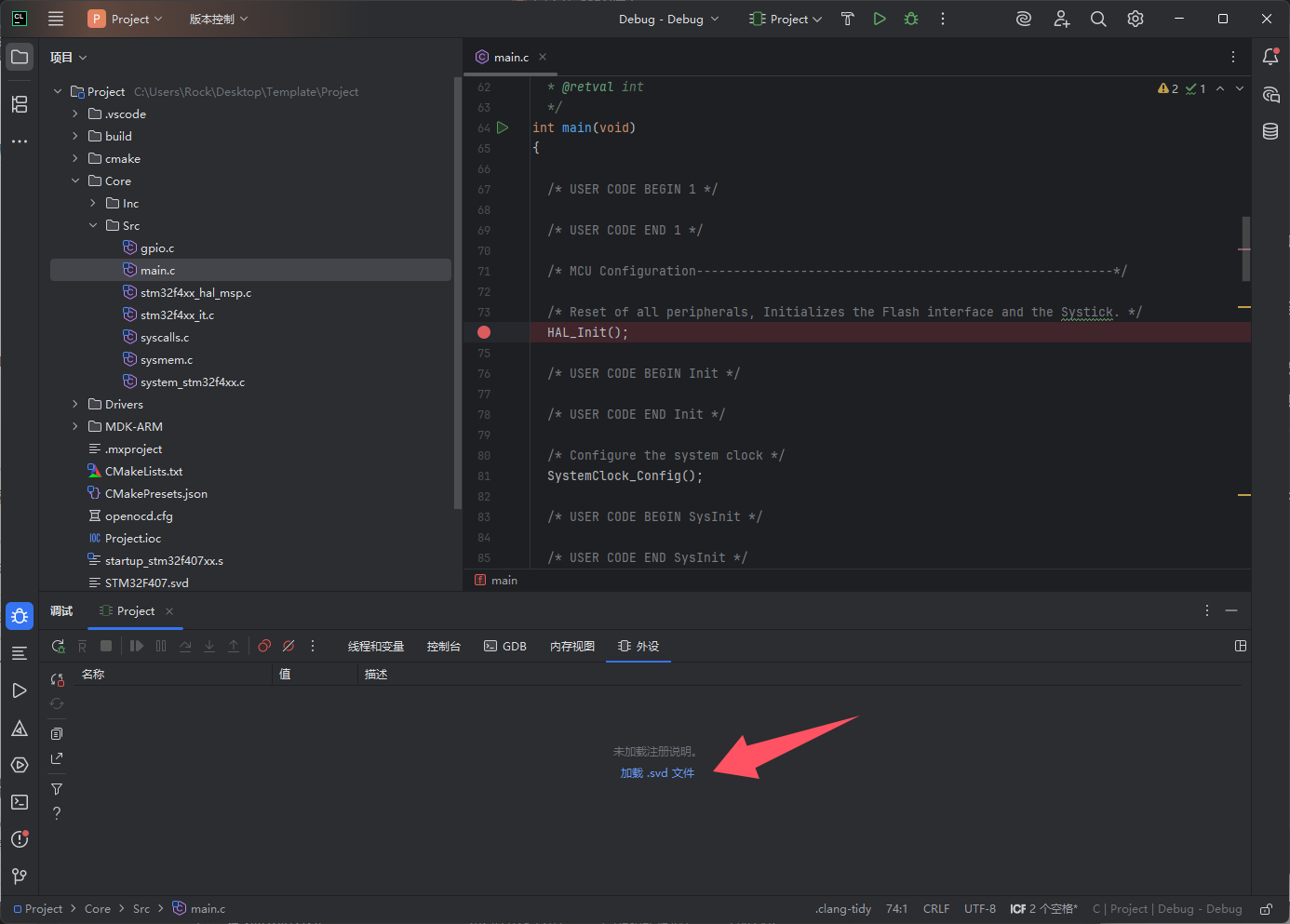
Task: Open the Database tool window
Action: coord(1270,131)
